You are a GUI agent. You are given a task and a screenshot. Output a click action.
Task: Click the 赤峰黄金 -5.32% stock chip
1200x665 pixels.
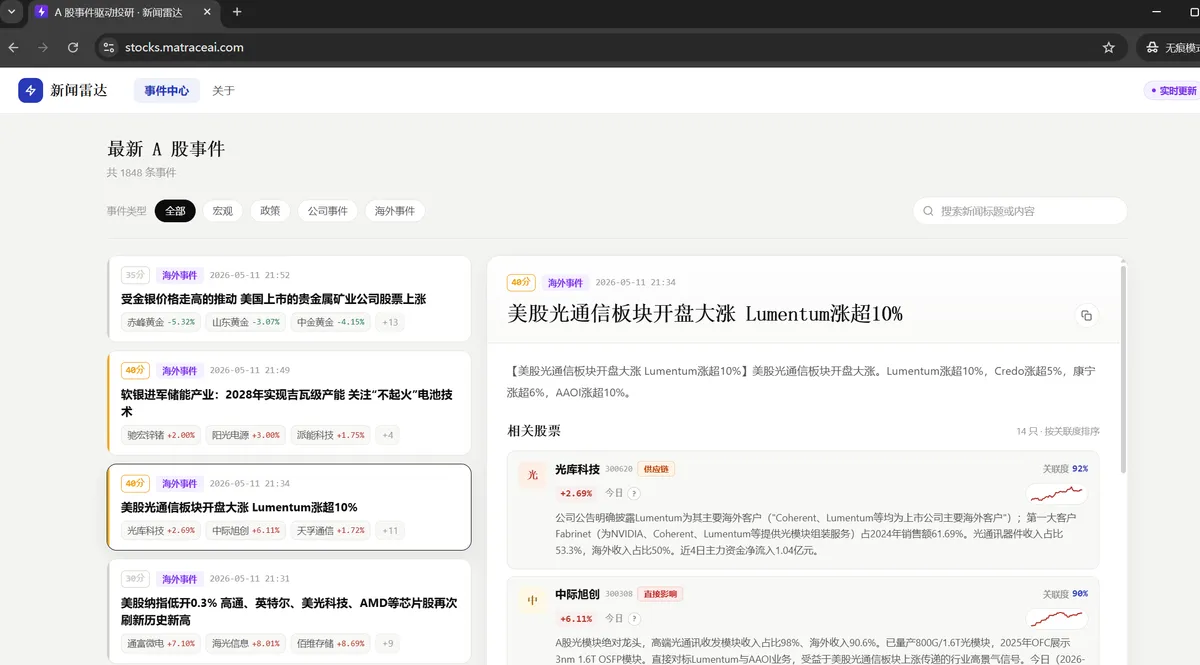(x=161, y=322)
